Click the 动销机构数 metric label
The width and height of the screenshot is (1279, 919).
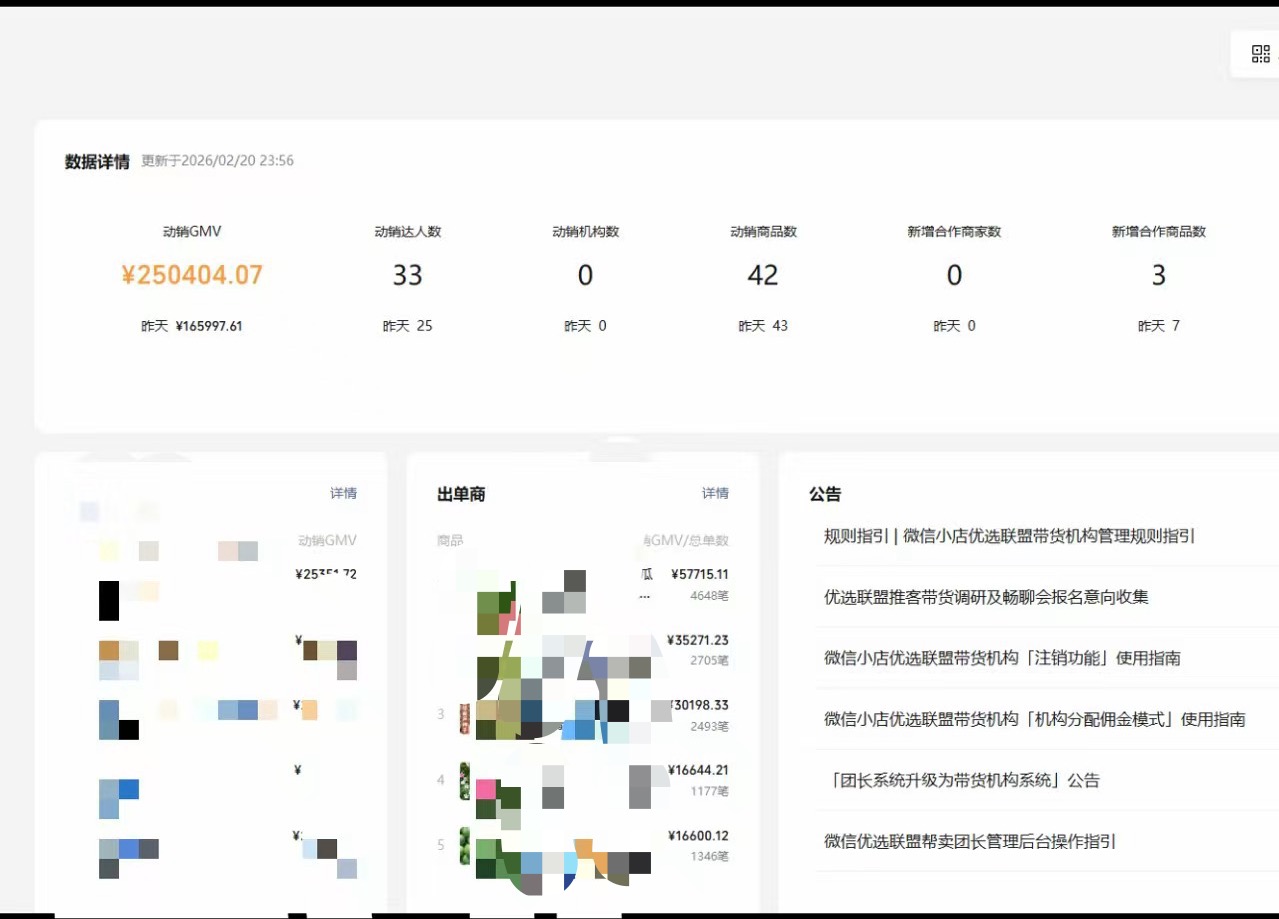point(585,231)
